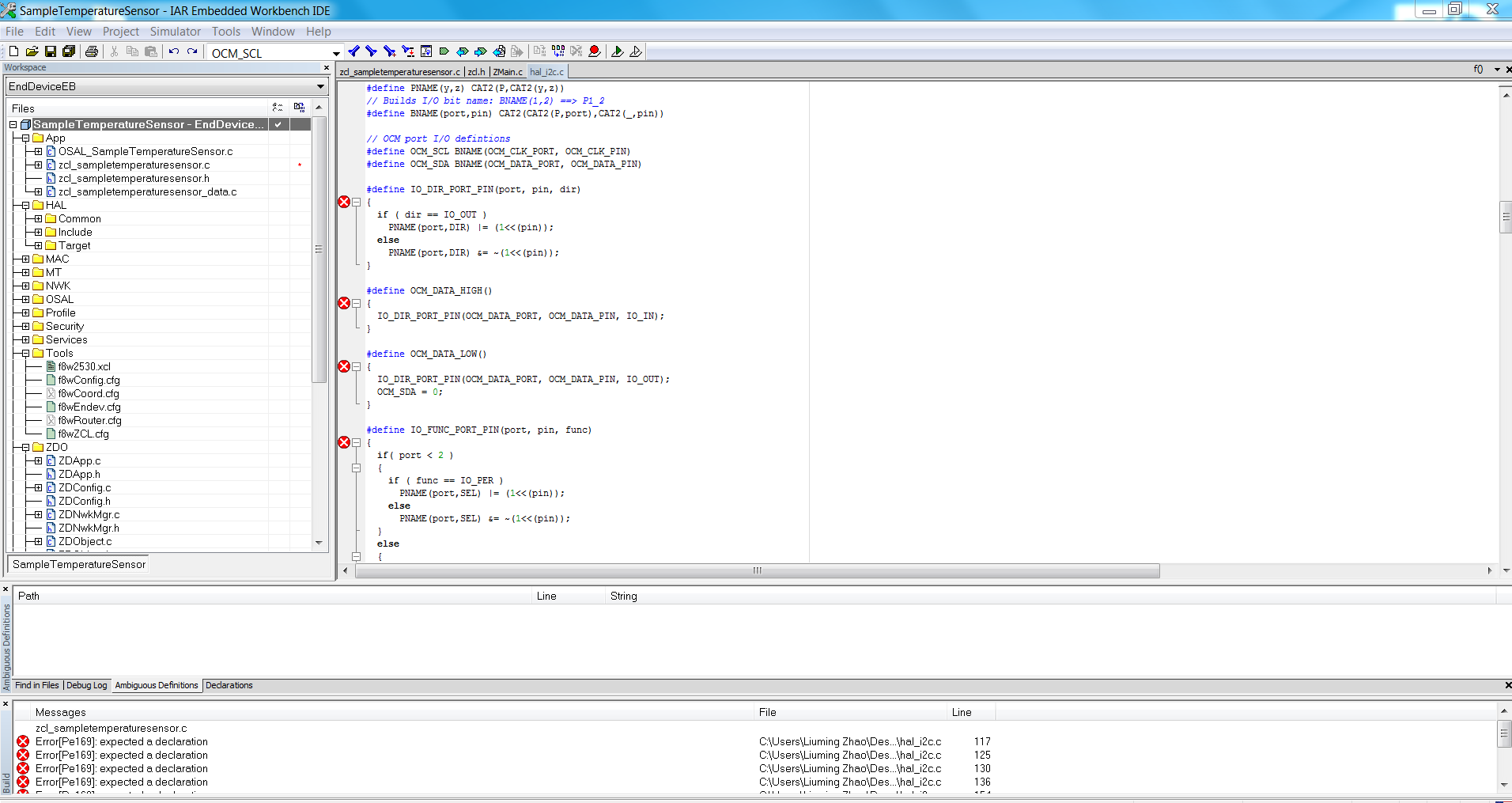Click the error marker beside IO_DIR_PORT_PIN block
This screenshot has height=803, width=1512.
click(344, 202)
